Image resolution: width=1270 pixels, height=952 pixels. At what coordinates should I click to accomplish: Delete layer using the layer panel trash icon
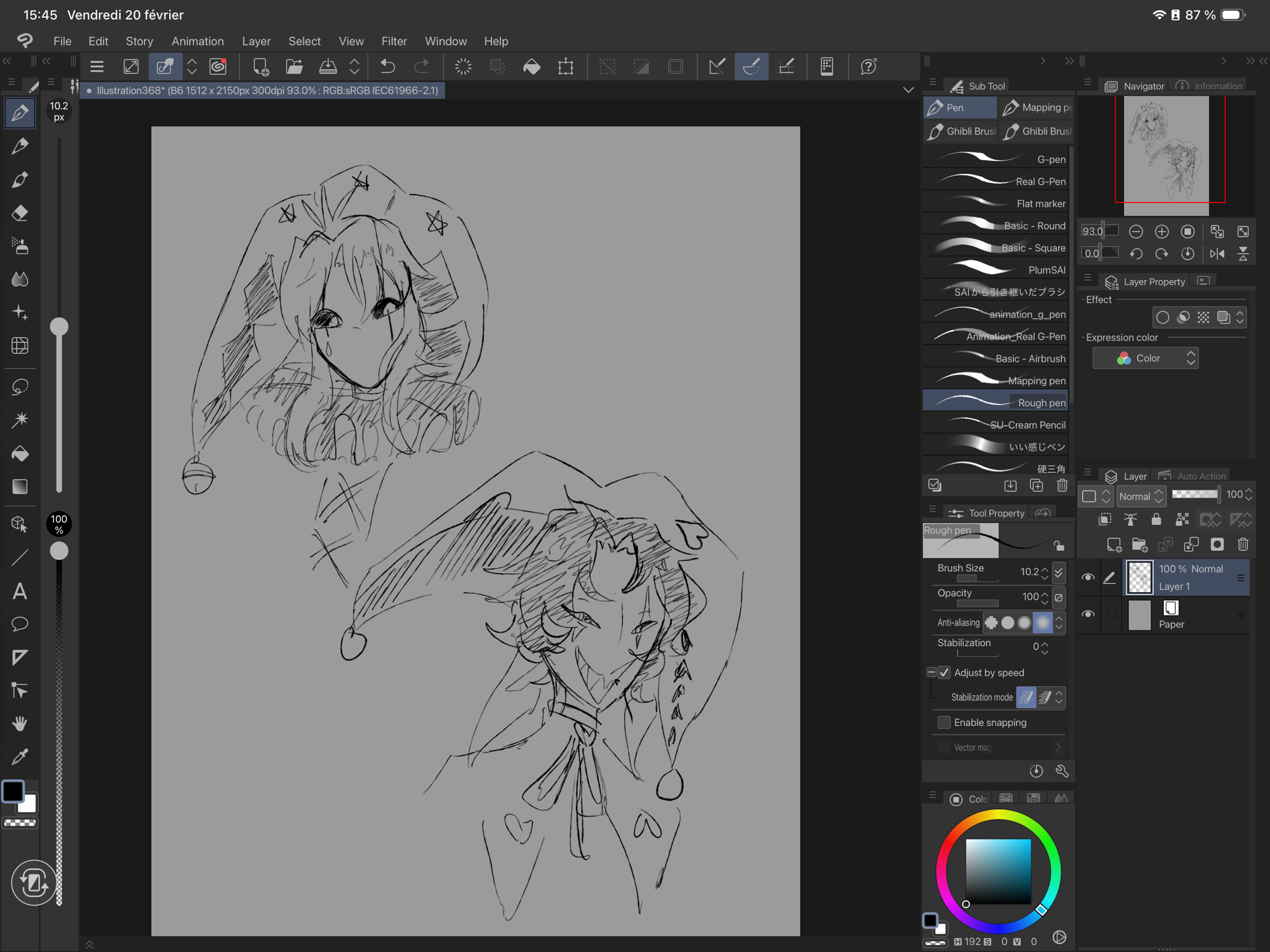[x=1243, y=545]
